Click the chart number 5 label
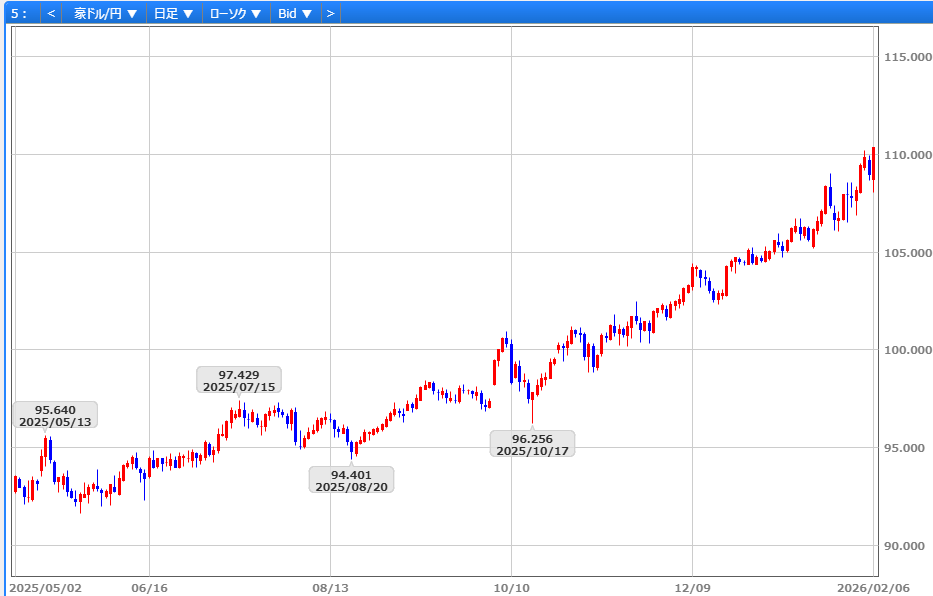This screenshot has width=933, height=596. point(18,14)
